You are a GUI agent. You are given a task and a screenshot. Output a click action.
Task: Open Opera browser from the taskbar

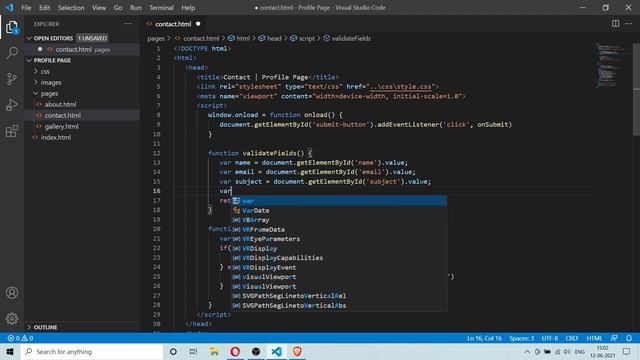click(x=235, y=351)
